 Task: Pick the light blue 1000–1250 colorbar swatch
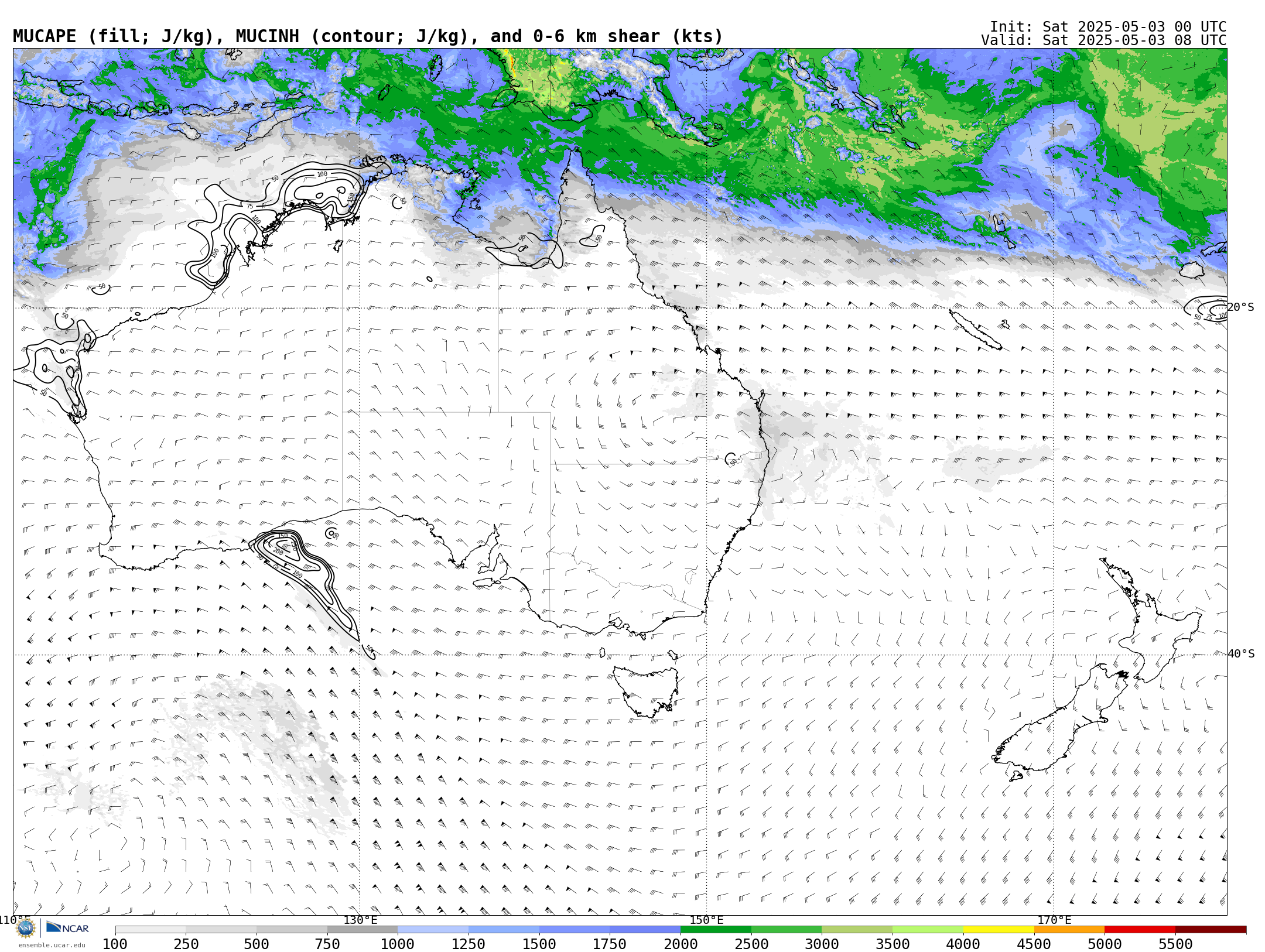(x=433, y=930)
